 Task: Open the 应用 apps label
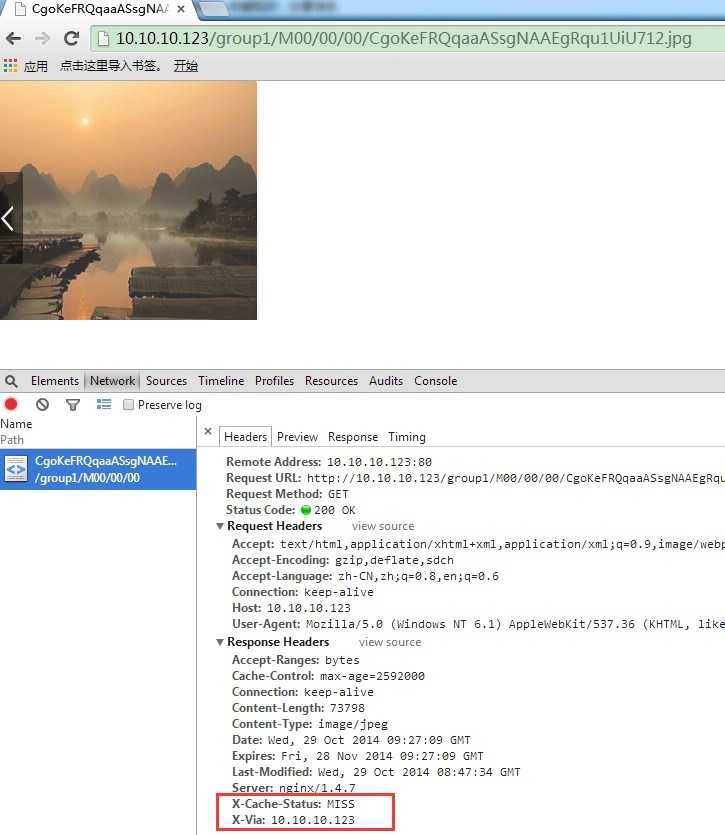(x=36, y=66)
